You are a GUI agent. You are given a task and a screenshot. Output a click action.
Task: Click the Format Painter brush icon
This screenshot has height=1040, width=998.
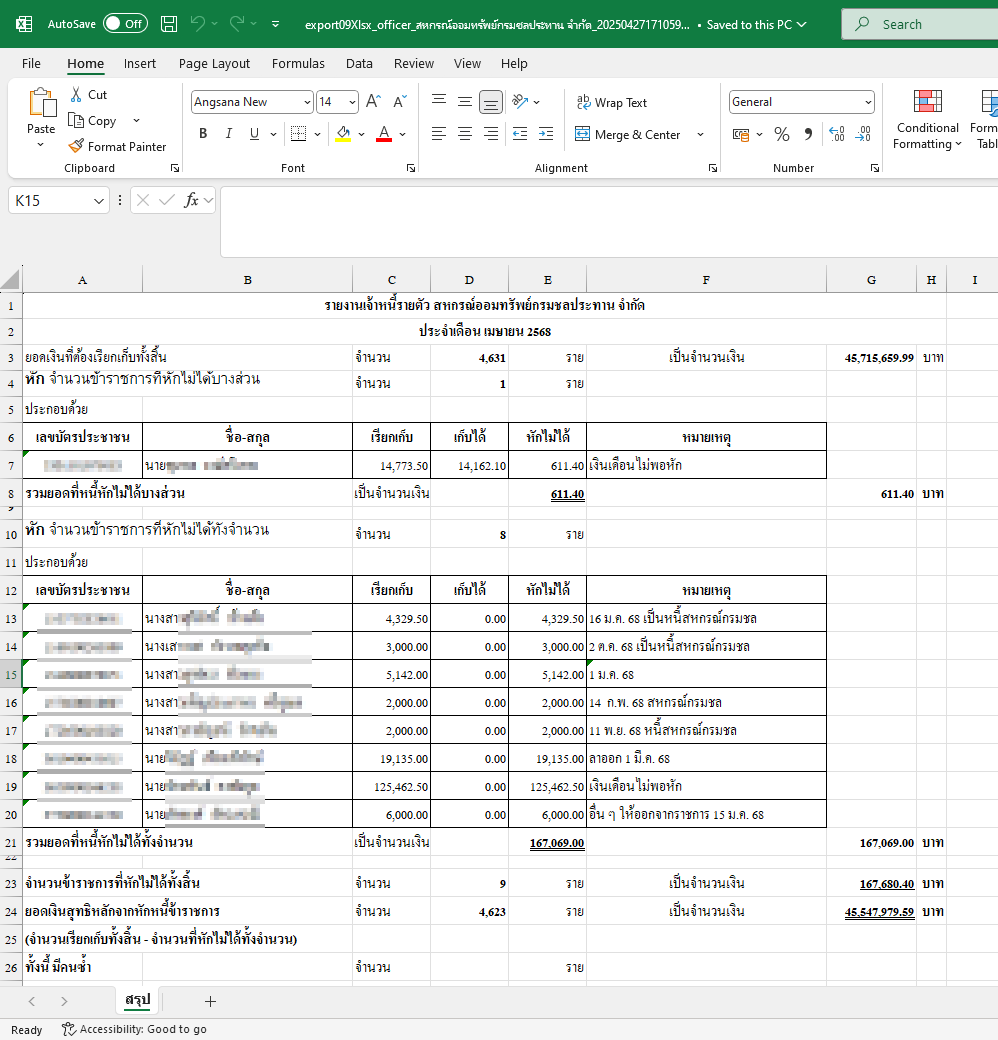tap(76, 146)
